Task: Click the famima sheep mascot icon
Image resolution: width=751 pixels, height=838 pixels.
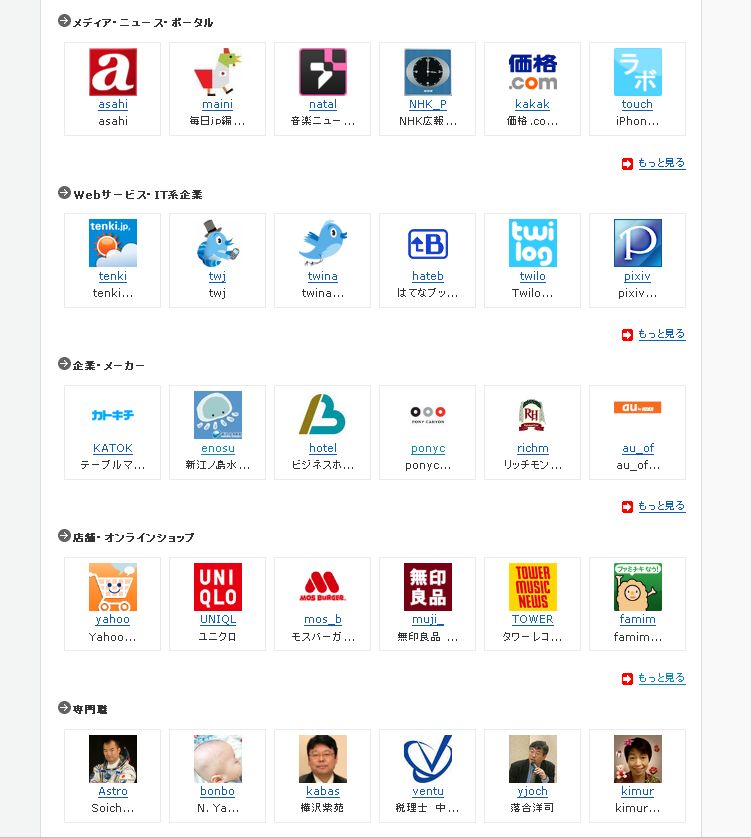Action: [638, 587]
